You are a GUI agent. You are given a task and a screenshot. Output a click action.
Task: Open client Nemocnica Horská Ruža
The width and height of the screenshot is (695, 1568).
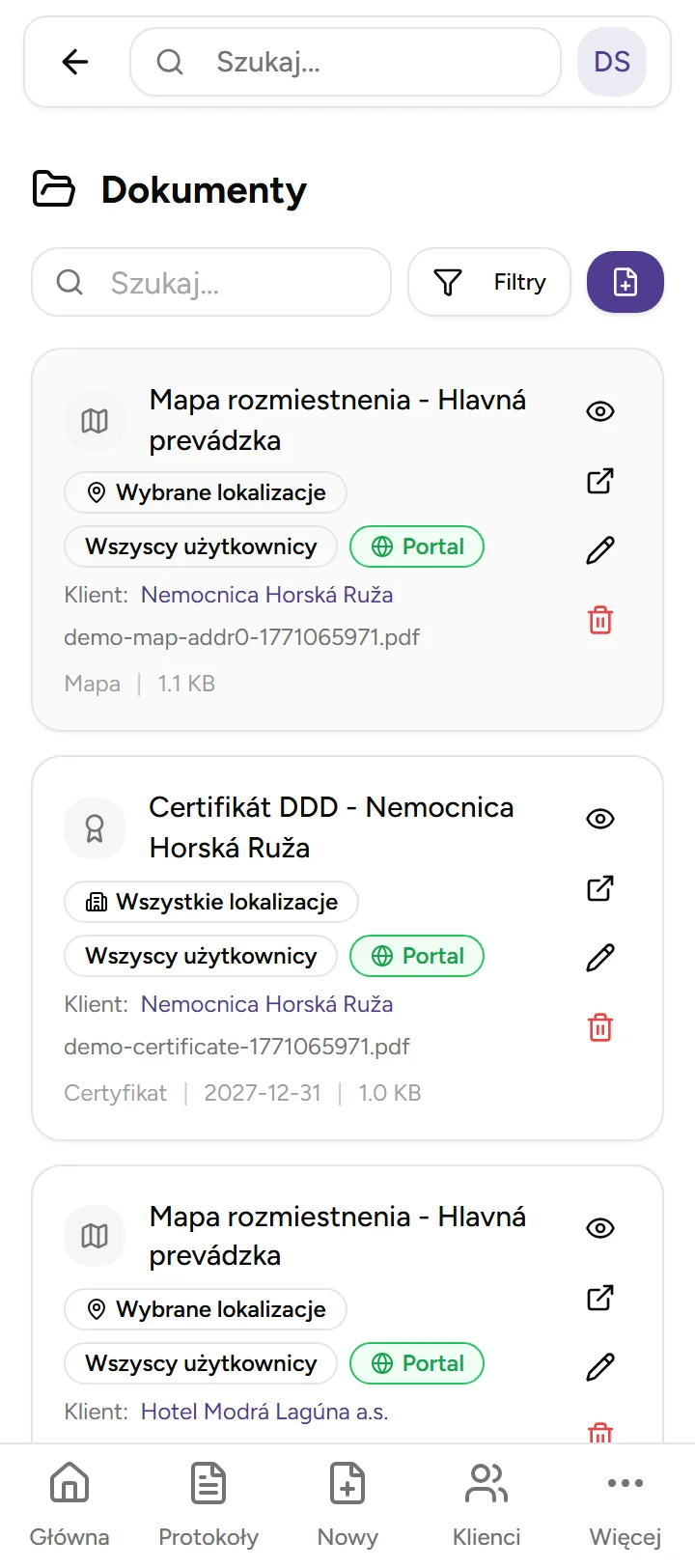coord(266,594)
